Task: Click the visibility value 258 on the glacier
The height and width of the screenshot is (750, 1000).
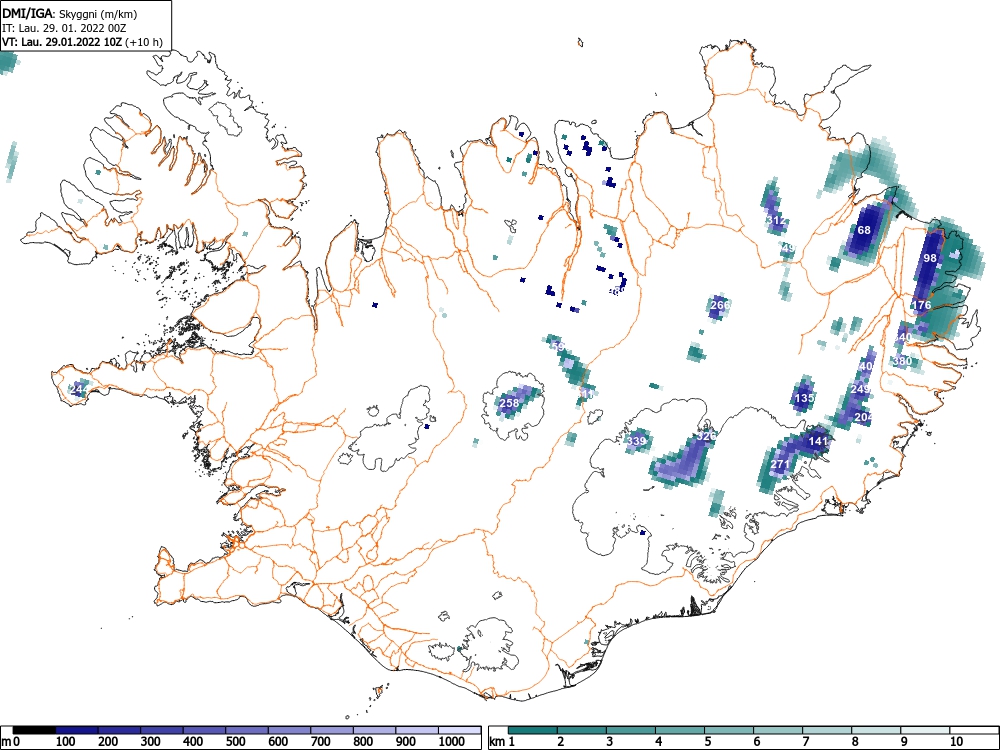Action: pos(509,403)
